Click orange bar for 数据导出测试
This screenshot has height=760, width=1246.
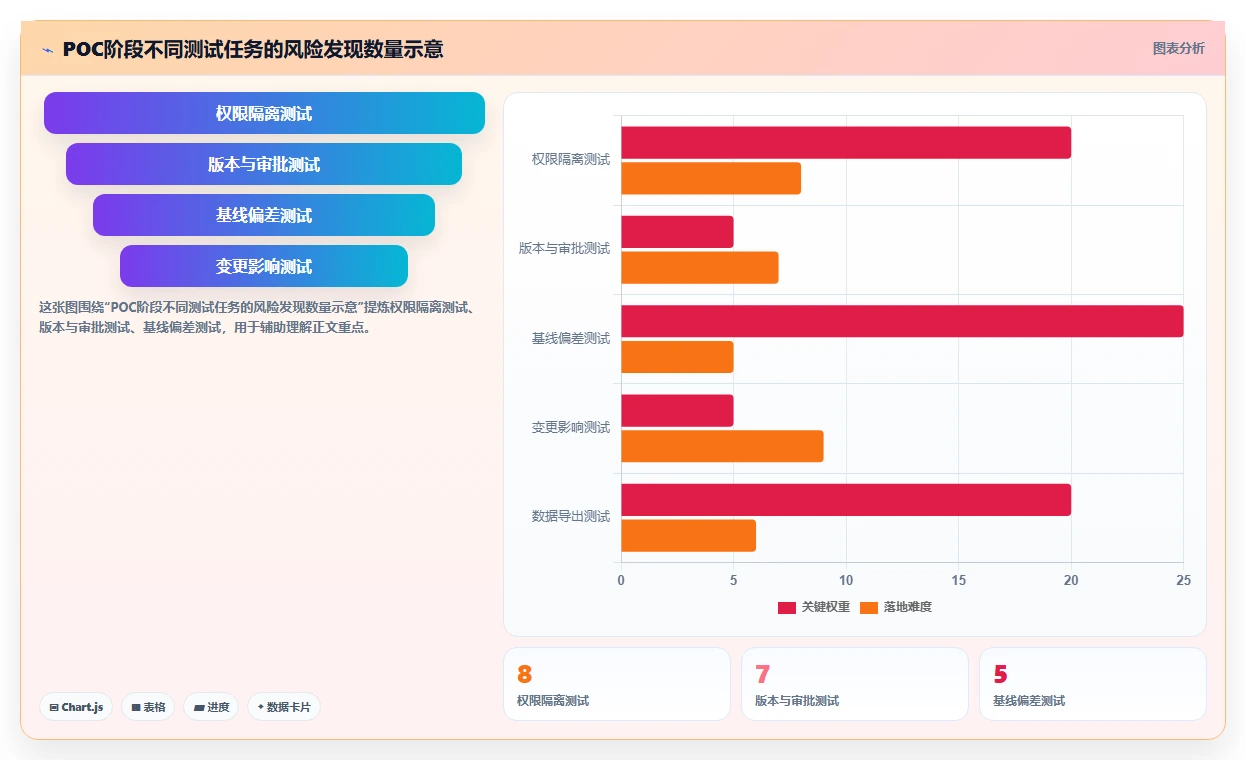click(x=688, y=536)
